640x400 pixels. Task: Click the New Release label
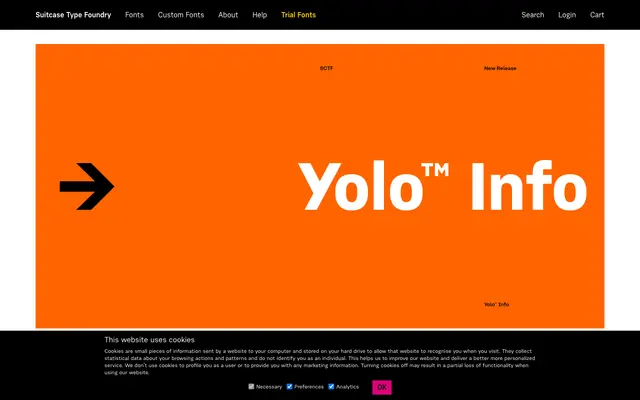[x=500, y=68]
